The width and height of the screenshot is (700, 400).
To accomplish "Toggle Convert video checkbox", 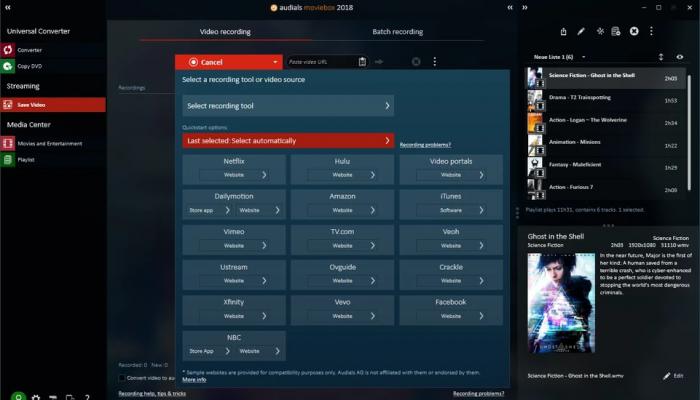I will coord(121,378).
